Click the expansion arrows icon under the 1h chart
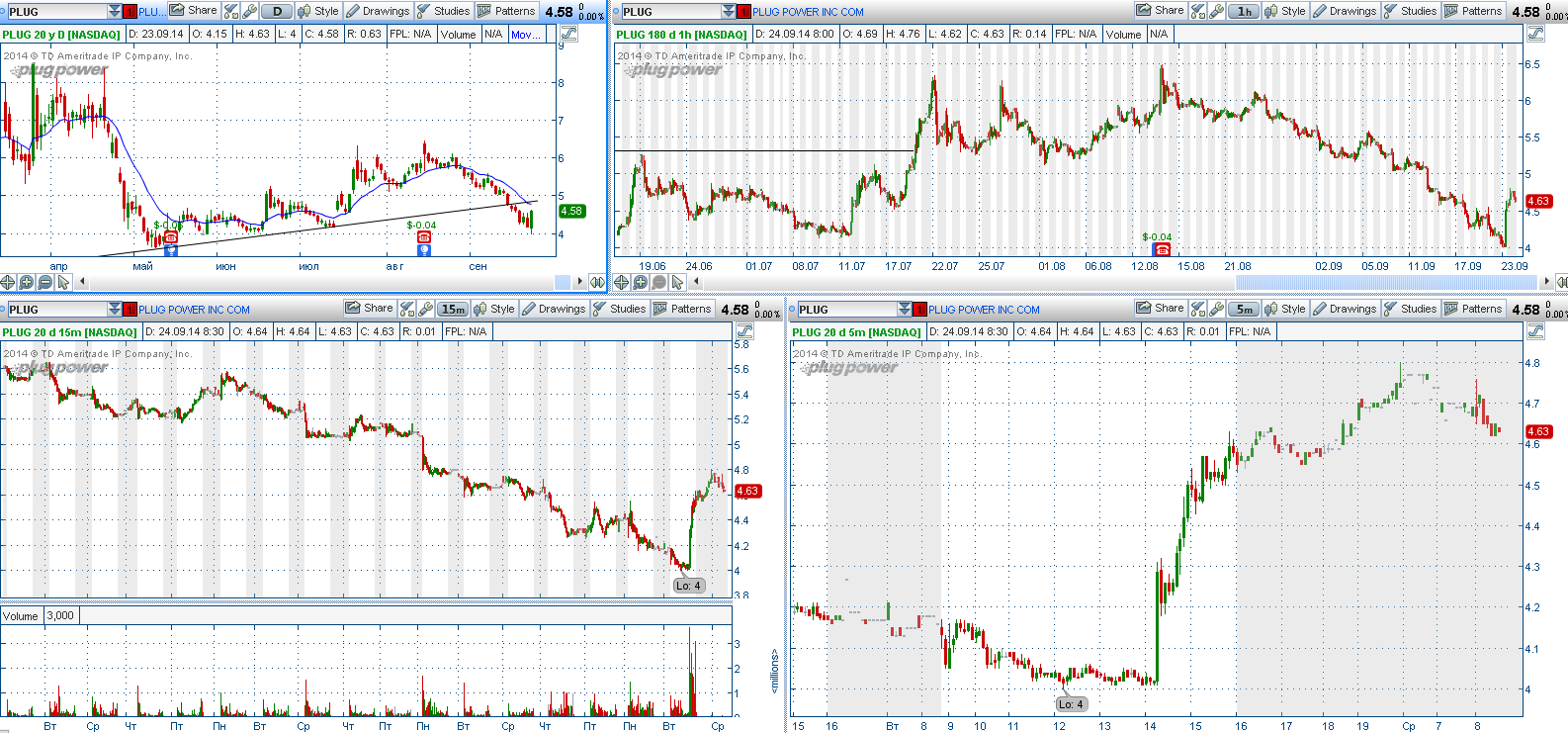This screenshot has width=1568, height=733. tap(1563, 282)
